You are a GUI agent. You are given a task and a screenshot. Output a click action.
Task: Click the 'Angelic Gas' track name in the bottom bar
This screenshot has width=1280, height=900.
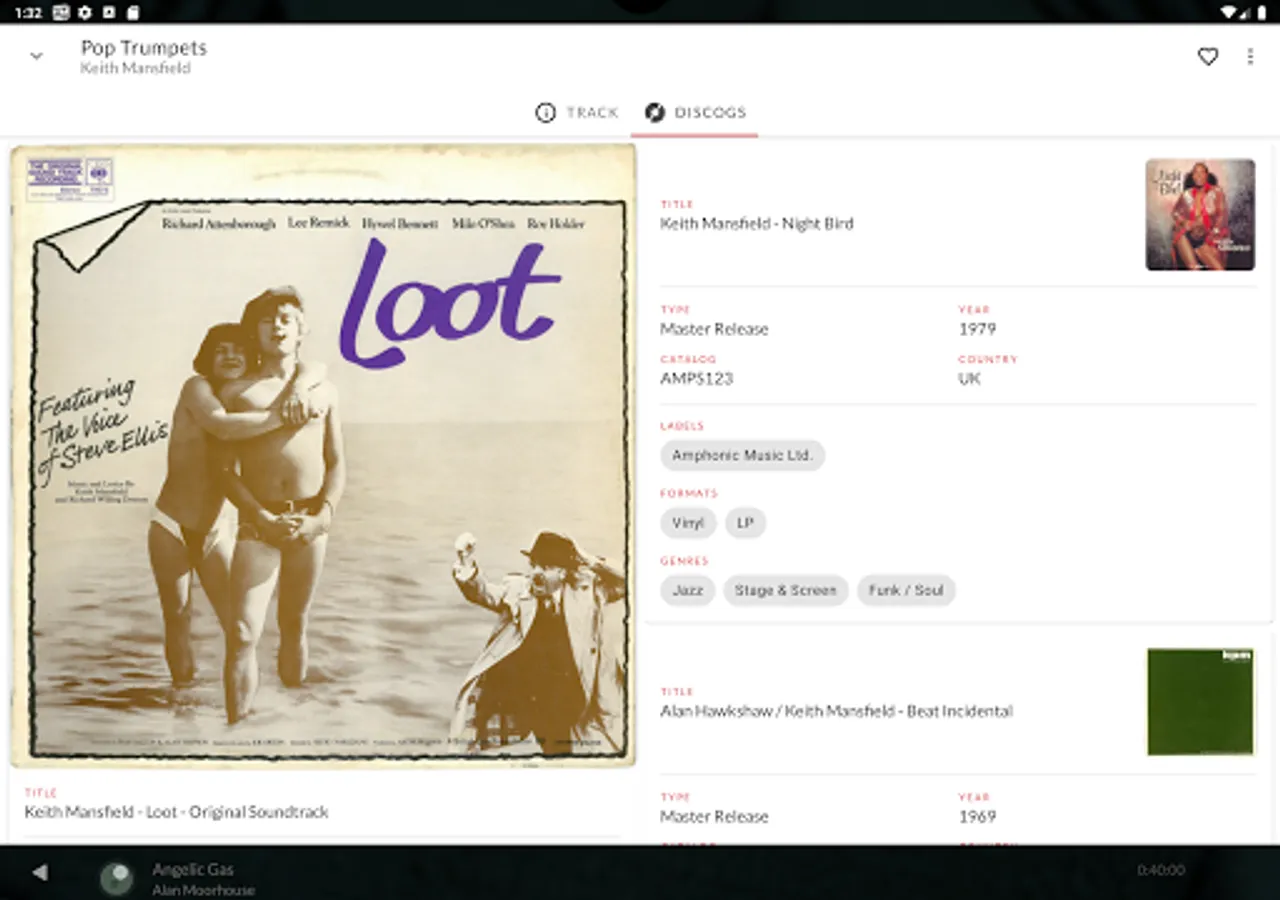point(193,869)
